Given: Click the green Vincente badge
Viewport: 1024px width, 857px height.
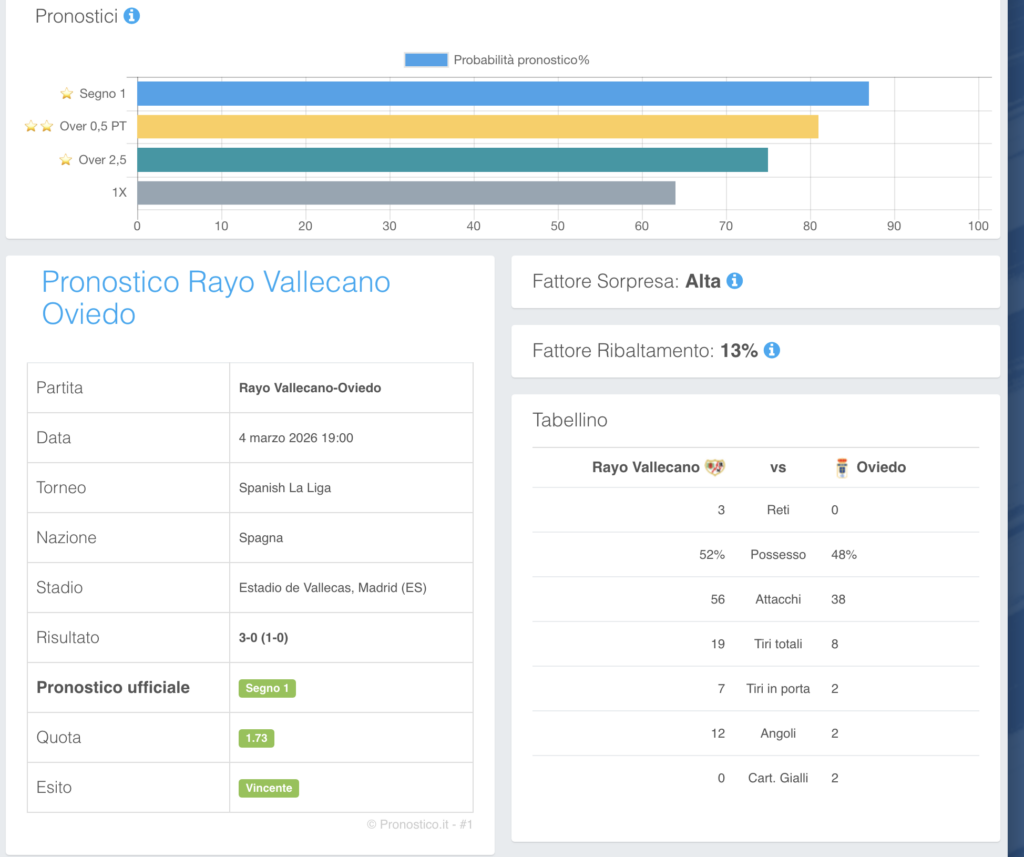Looking at the screenshot, I should point(269,788).
